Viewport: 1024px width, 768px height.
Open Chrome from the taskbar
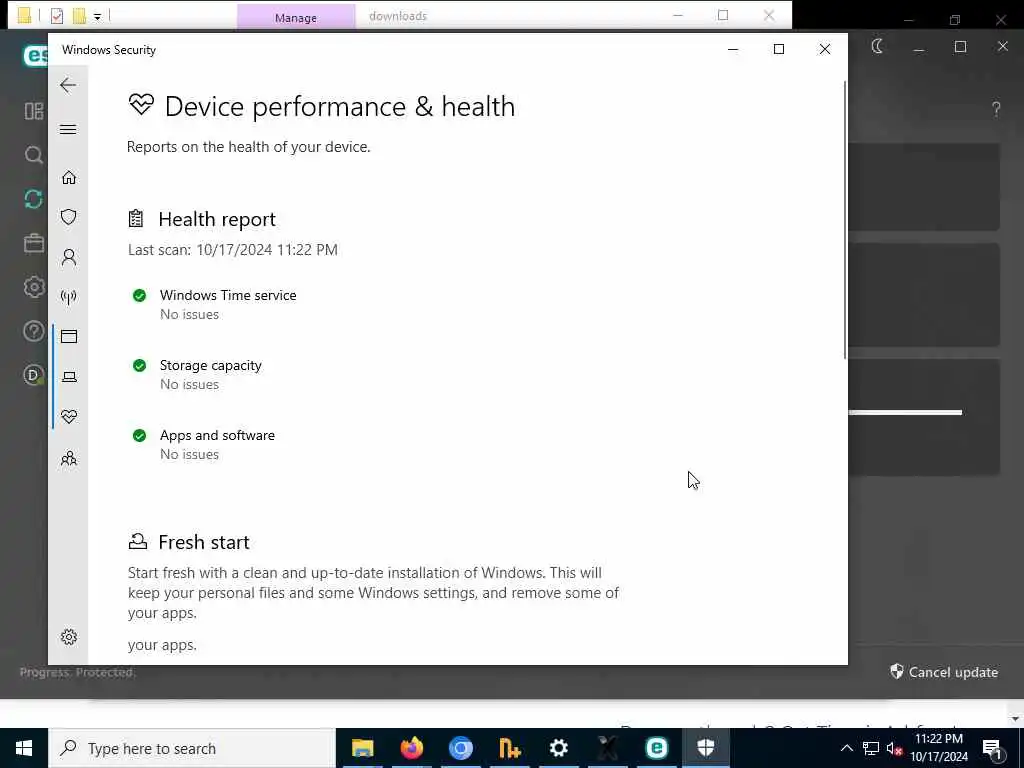point(460,748)
